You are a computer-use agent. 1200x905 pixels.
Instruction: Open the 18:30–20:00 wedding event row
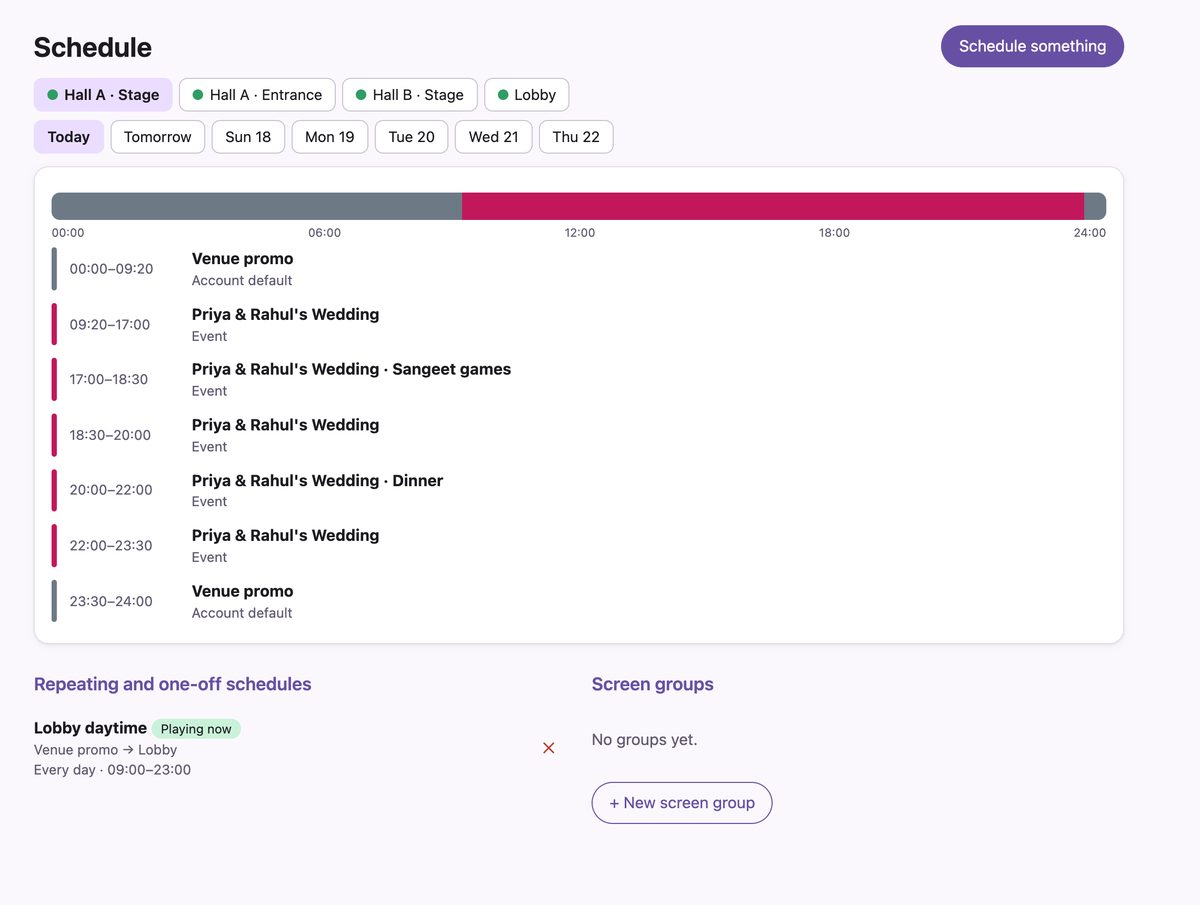click(x=579, y=435)
